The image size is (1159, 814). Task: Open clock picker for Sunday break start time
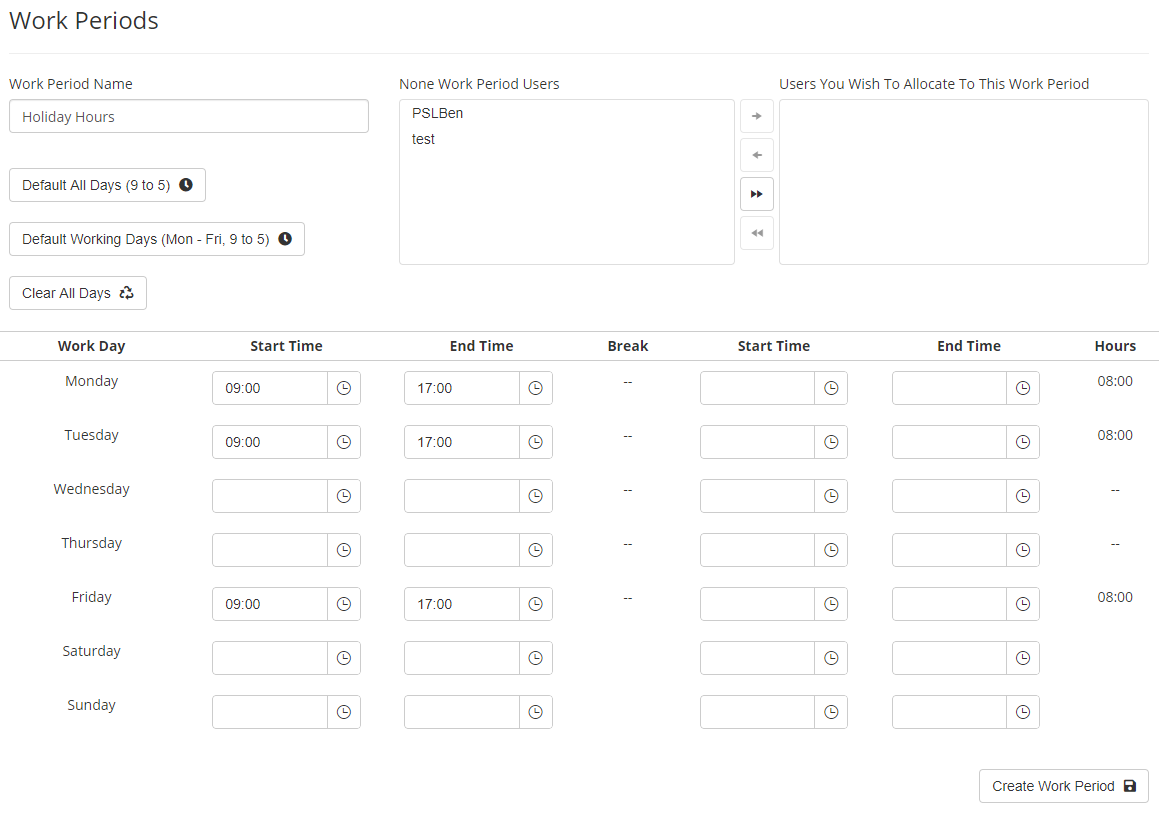pyautogui.click(x=832, y=712)
